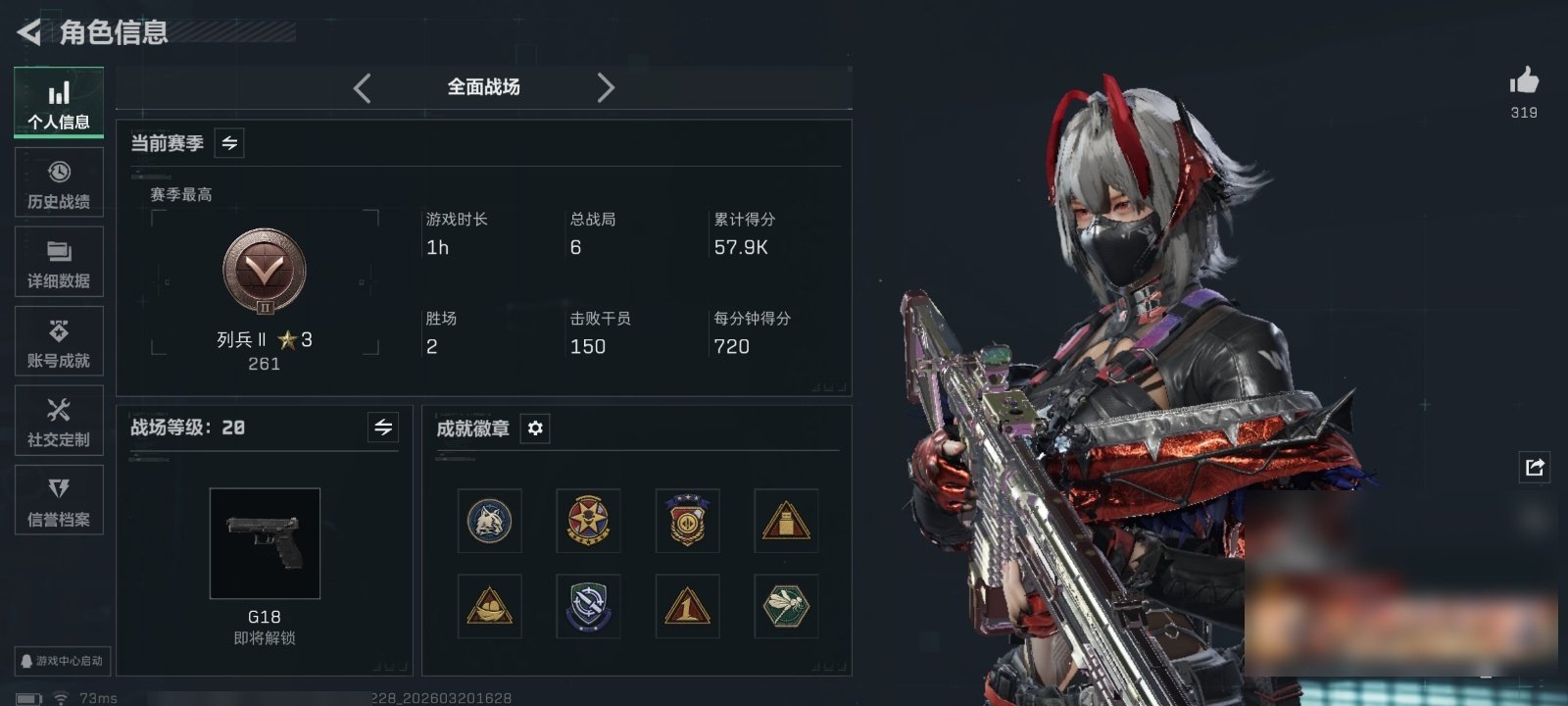Click the G18 pistol unlock thumbnail
The height and width of the screenshot is (706, 1568).
click(x=265, y=543)
